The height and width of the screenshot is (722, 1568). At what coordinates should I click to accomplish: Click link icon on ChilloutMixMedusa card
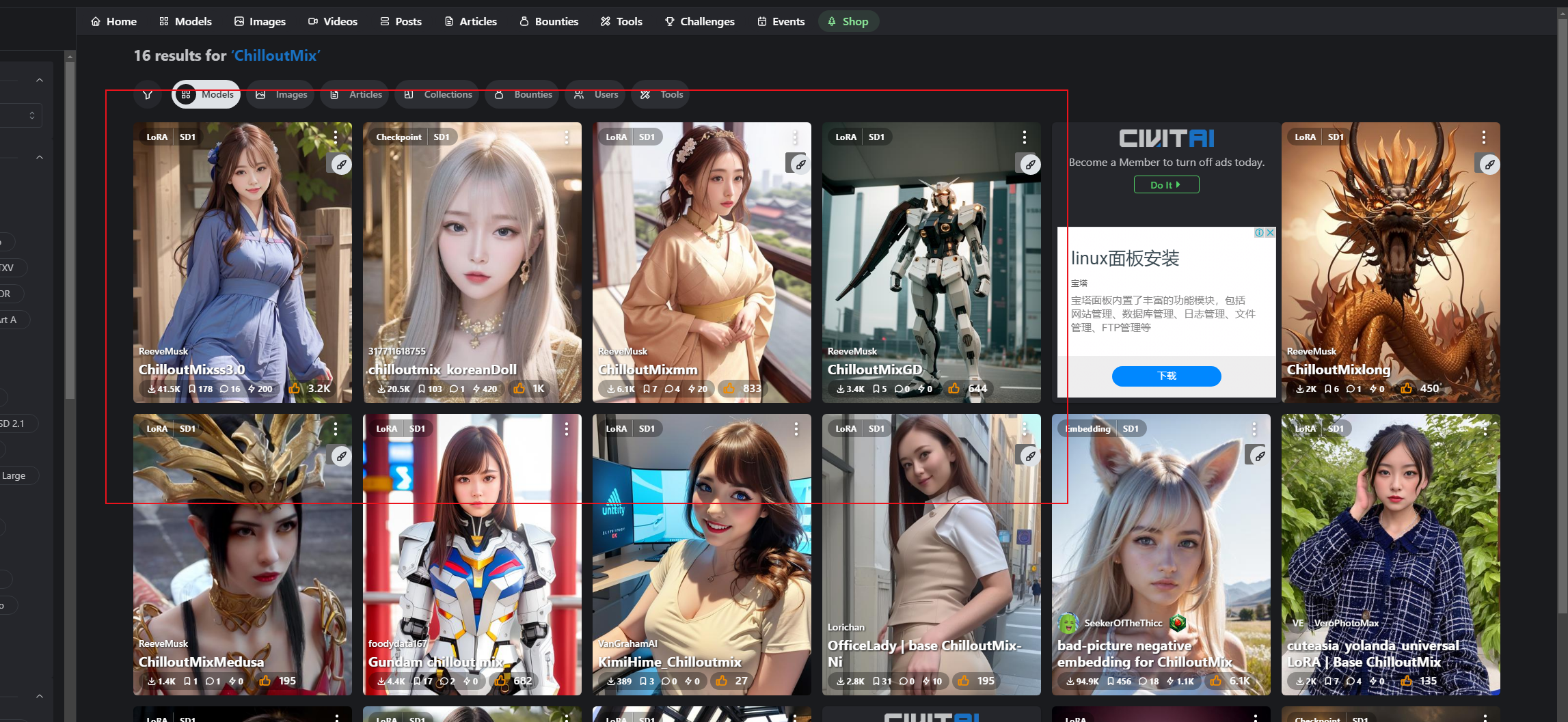341,456
